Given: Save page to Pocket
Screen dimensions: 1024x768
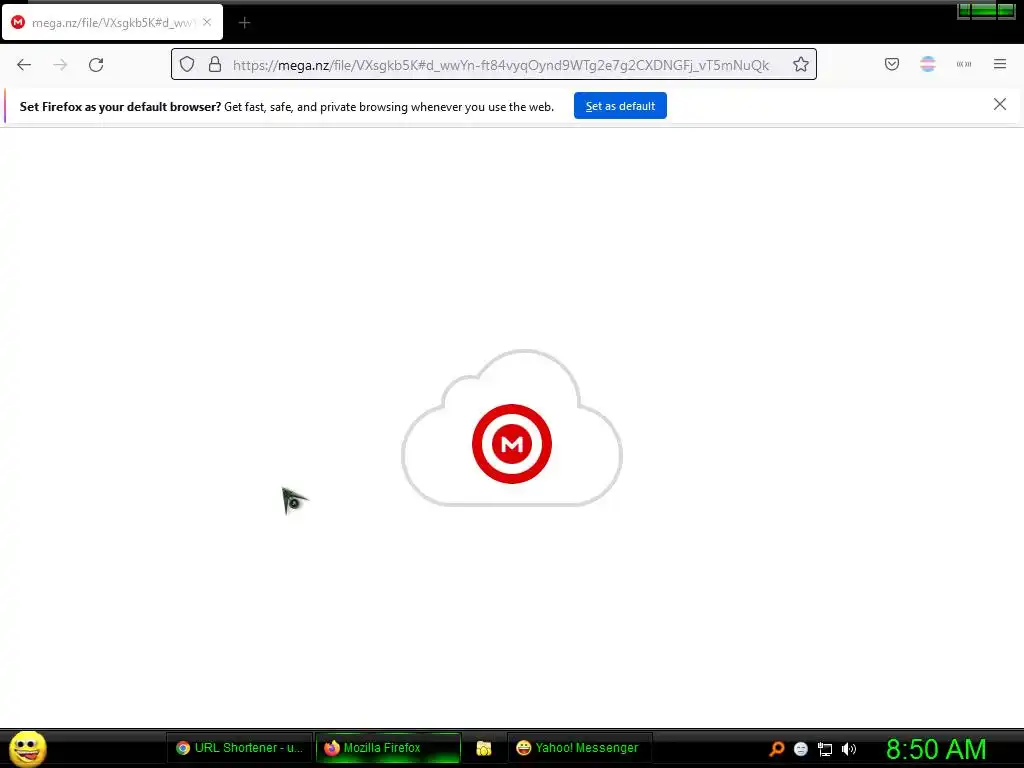Looking at the screenshot, I should [x=892, y=64].
